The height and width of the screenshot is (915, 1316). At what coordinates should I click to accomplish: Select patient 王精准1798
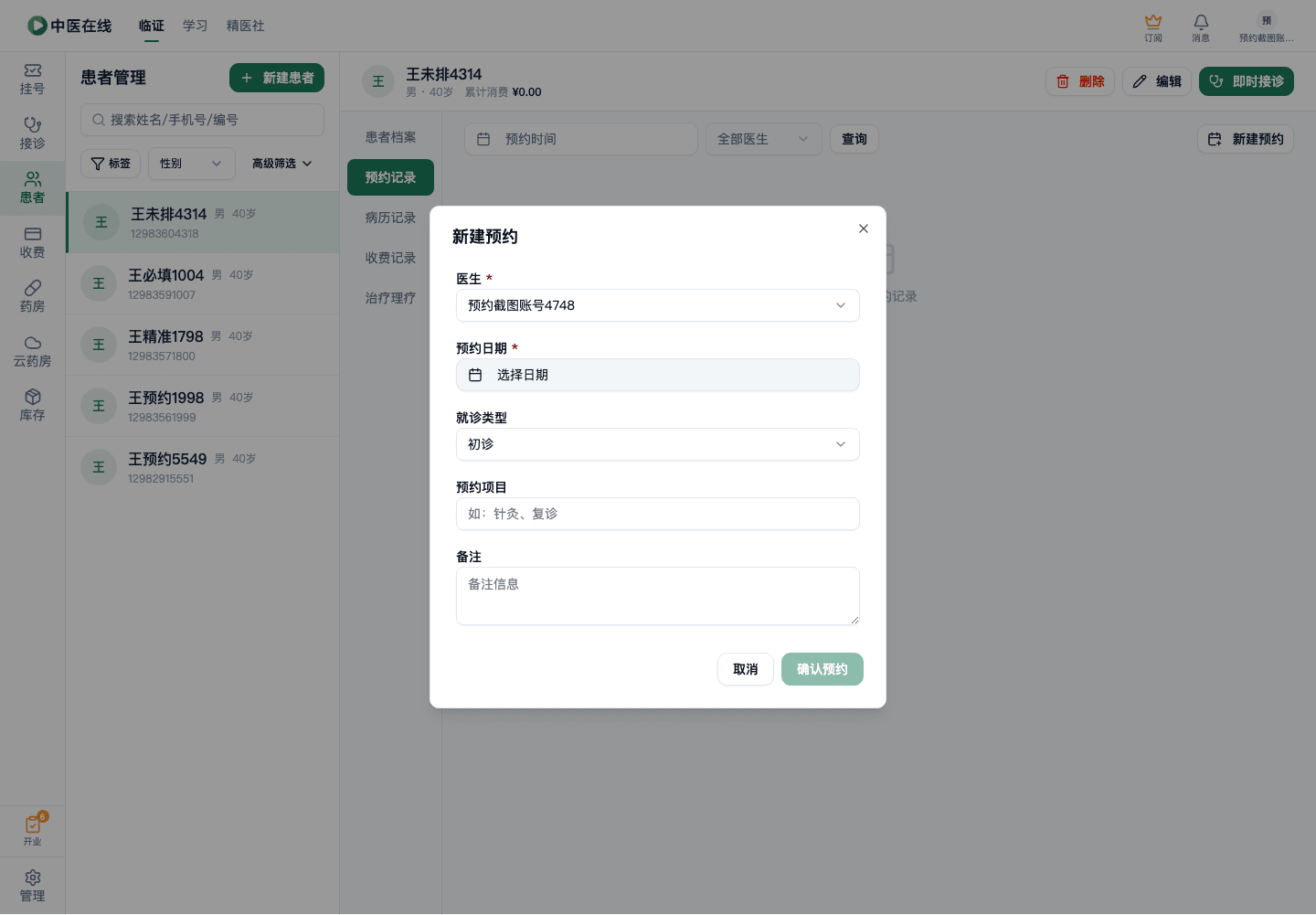(x=203, y=345)
